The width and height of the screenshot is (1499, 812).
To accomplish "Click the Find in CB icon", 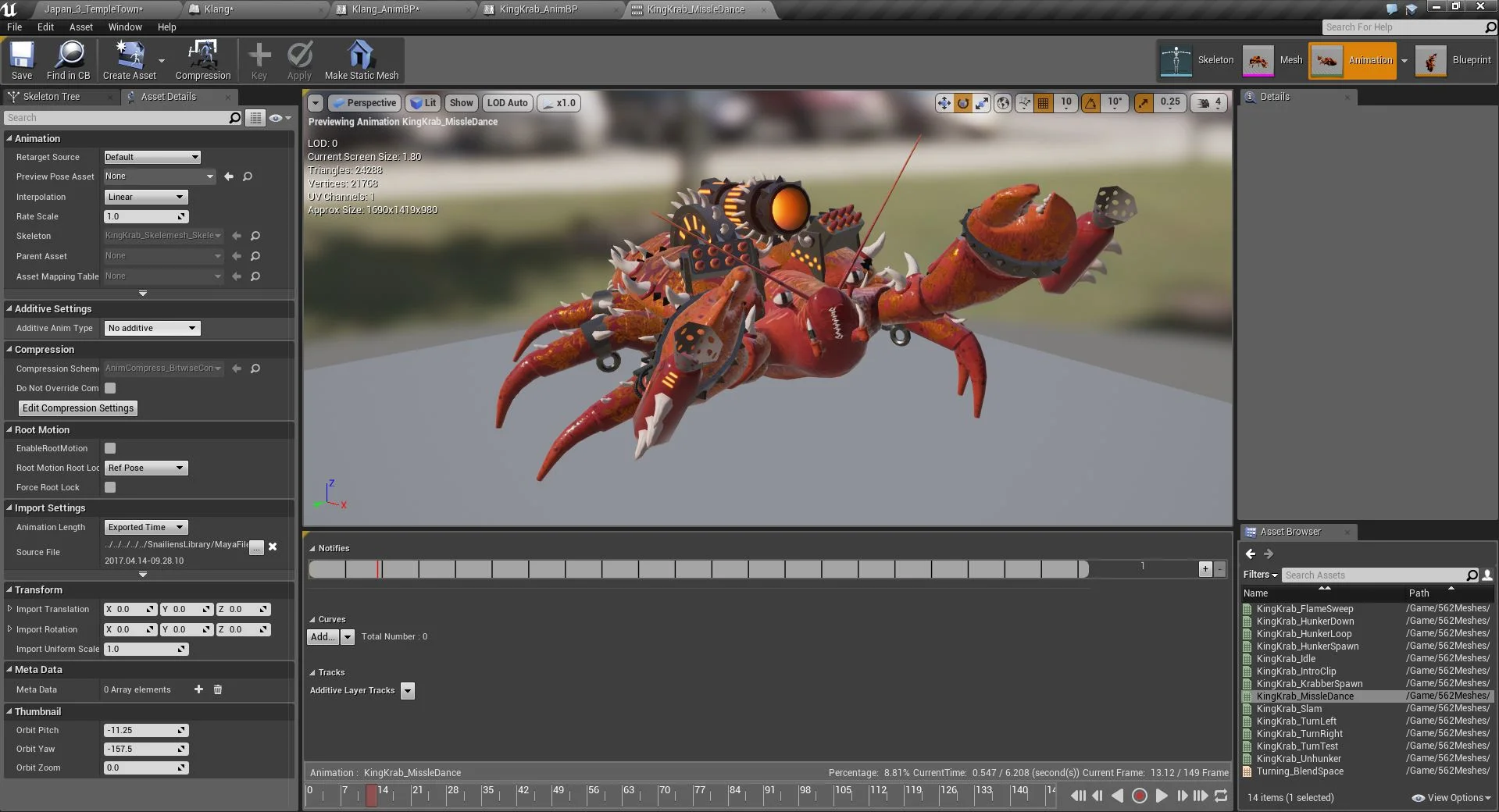I will point(69,60).
